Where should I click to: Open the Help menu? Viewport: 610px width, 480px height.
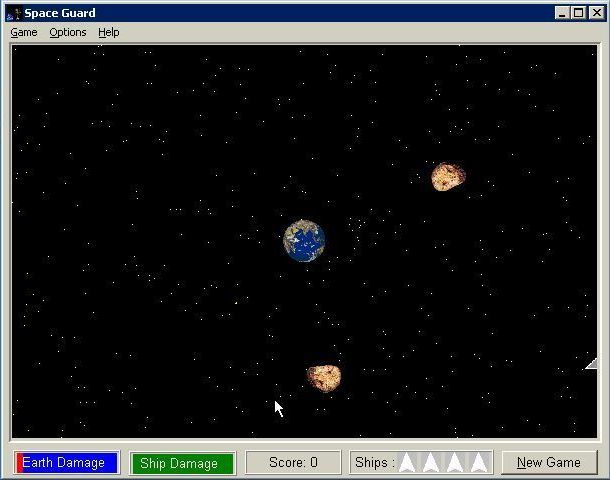coord(109,32)
